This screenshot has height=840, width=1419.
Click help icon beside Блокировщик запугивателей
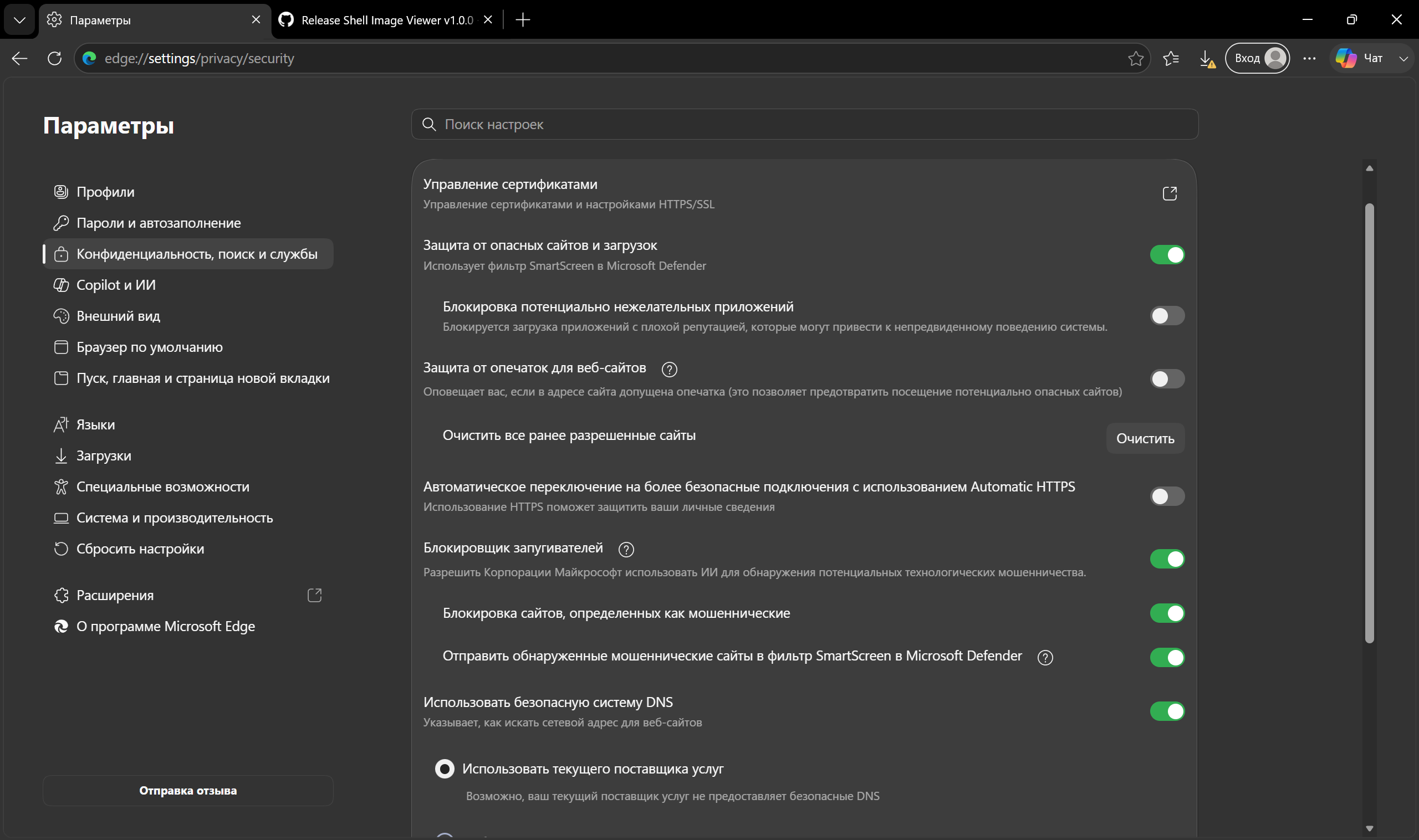pyautogui.click(x=626, y=550)
